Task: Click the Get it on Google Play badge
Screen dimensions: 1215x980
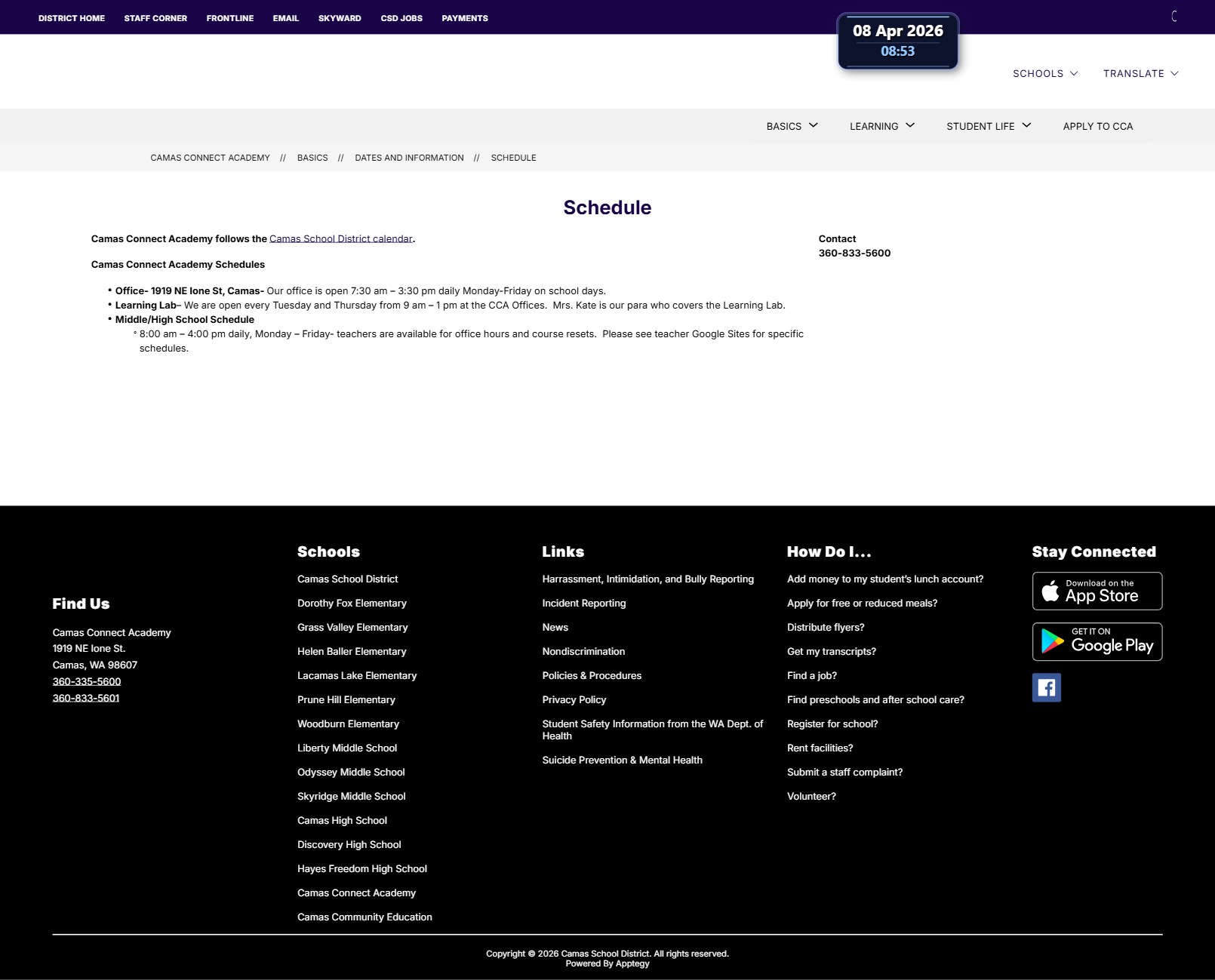Action: click(1097, 641)
